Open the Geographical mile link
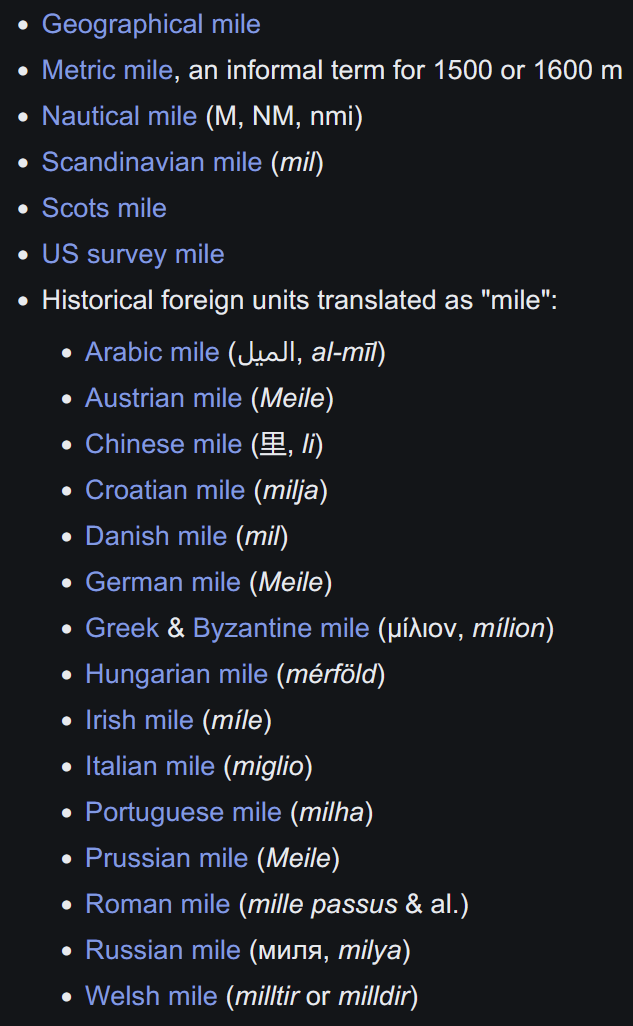The image size is (633, 1026). [x=151, y=25]
